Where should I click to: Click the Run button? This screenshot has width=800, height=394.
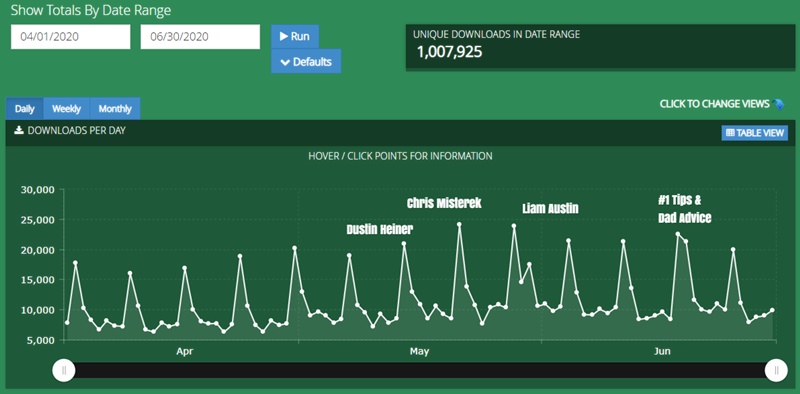[x=295, y=37]
